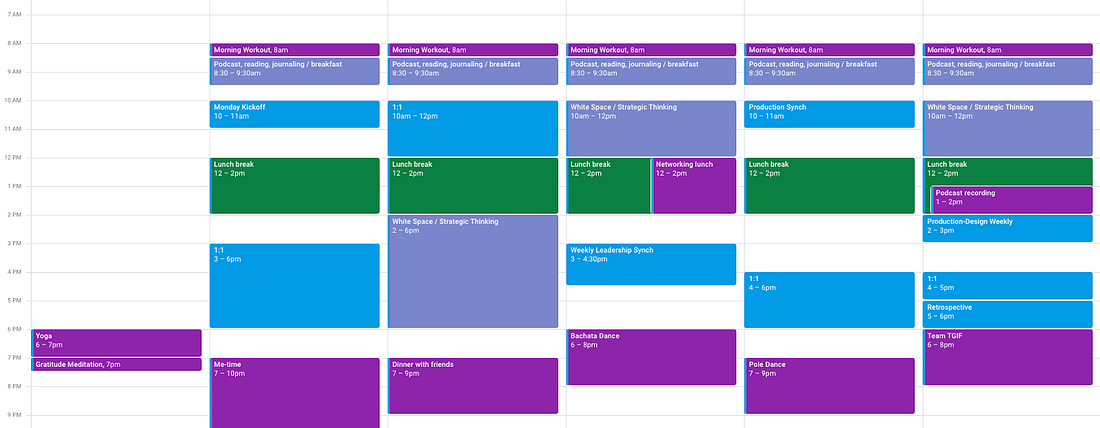Open the Production Synch 10 – 11am event
The width and height of the screenshot is (1100, 428).
[829, 114]
